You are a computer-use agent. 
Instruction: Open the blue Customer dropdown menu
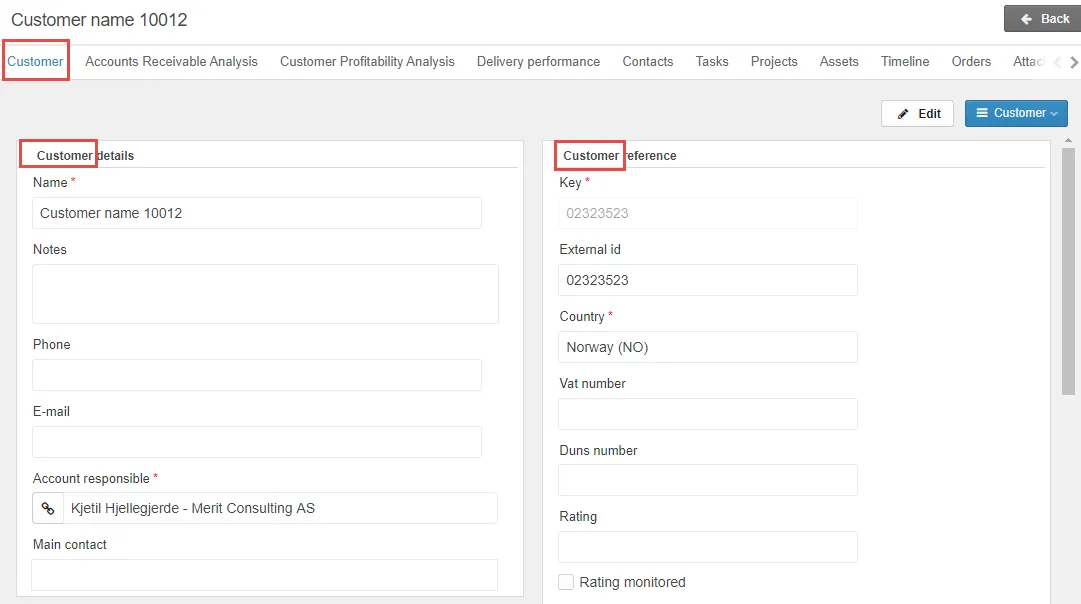tap(1016, 113)
